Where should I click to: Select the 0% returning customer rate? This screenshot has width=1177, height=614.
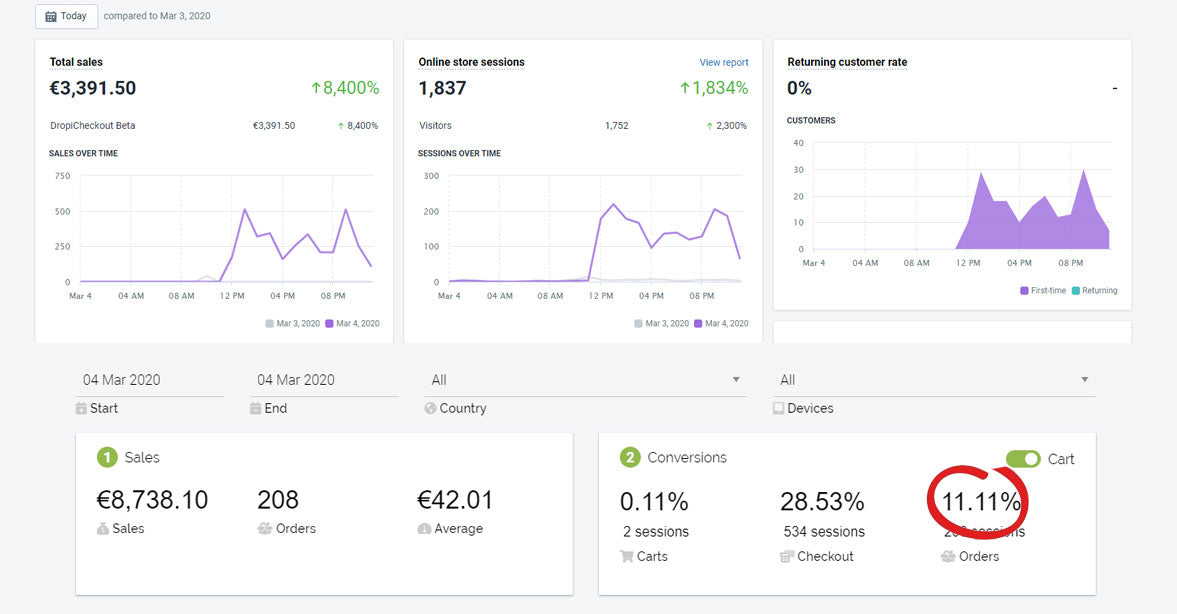pos(799,88)
